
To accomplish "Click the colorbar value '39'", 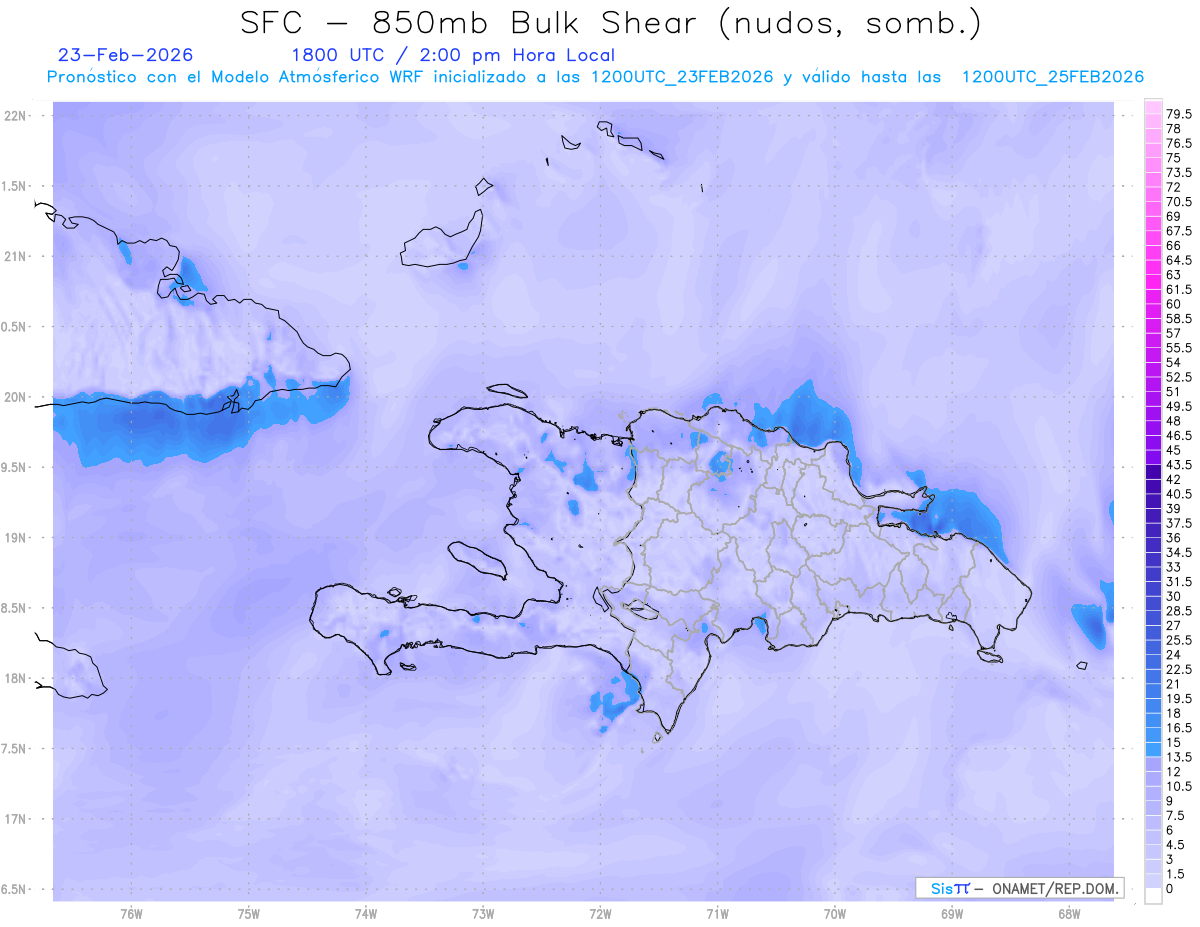I will (1174, 509).
